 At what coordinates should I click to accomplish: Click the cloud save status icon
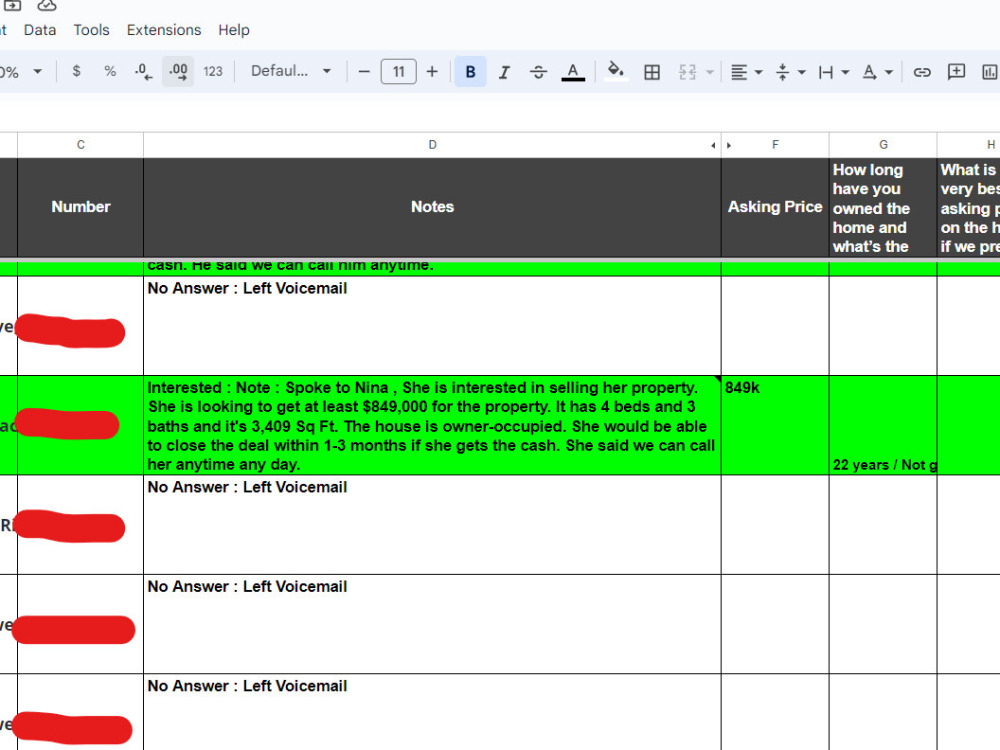pos(46,6)
